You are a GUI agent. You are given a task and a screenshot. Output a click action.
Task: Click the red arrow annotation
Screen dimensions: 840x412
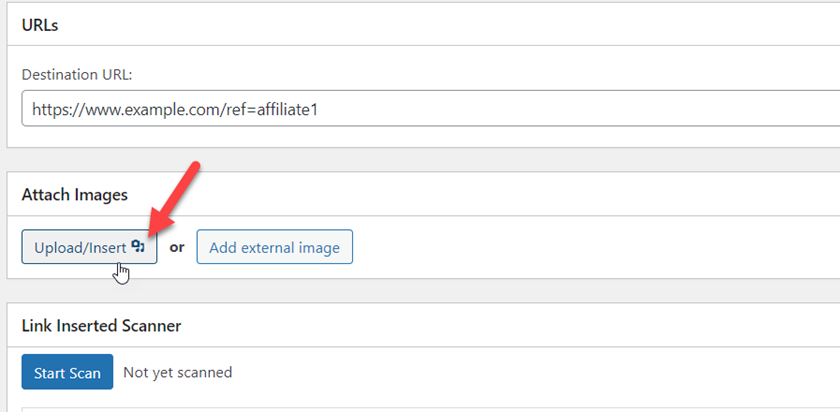click(x=172, y=199)
